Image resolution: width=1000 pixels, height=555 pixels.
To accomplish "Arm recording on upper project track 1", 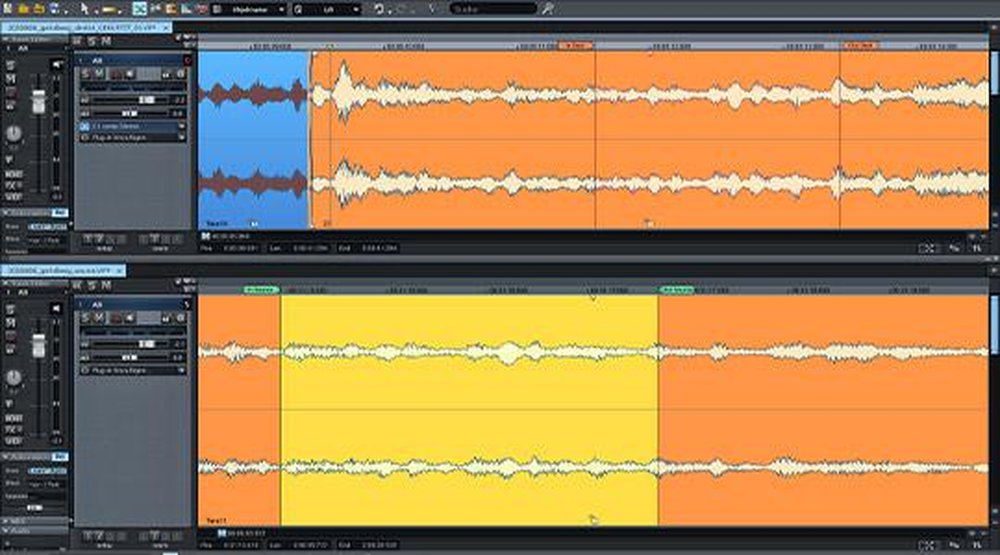I will click(116, 74).
